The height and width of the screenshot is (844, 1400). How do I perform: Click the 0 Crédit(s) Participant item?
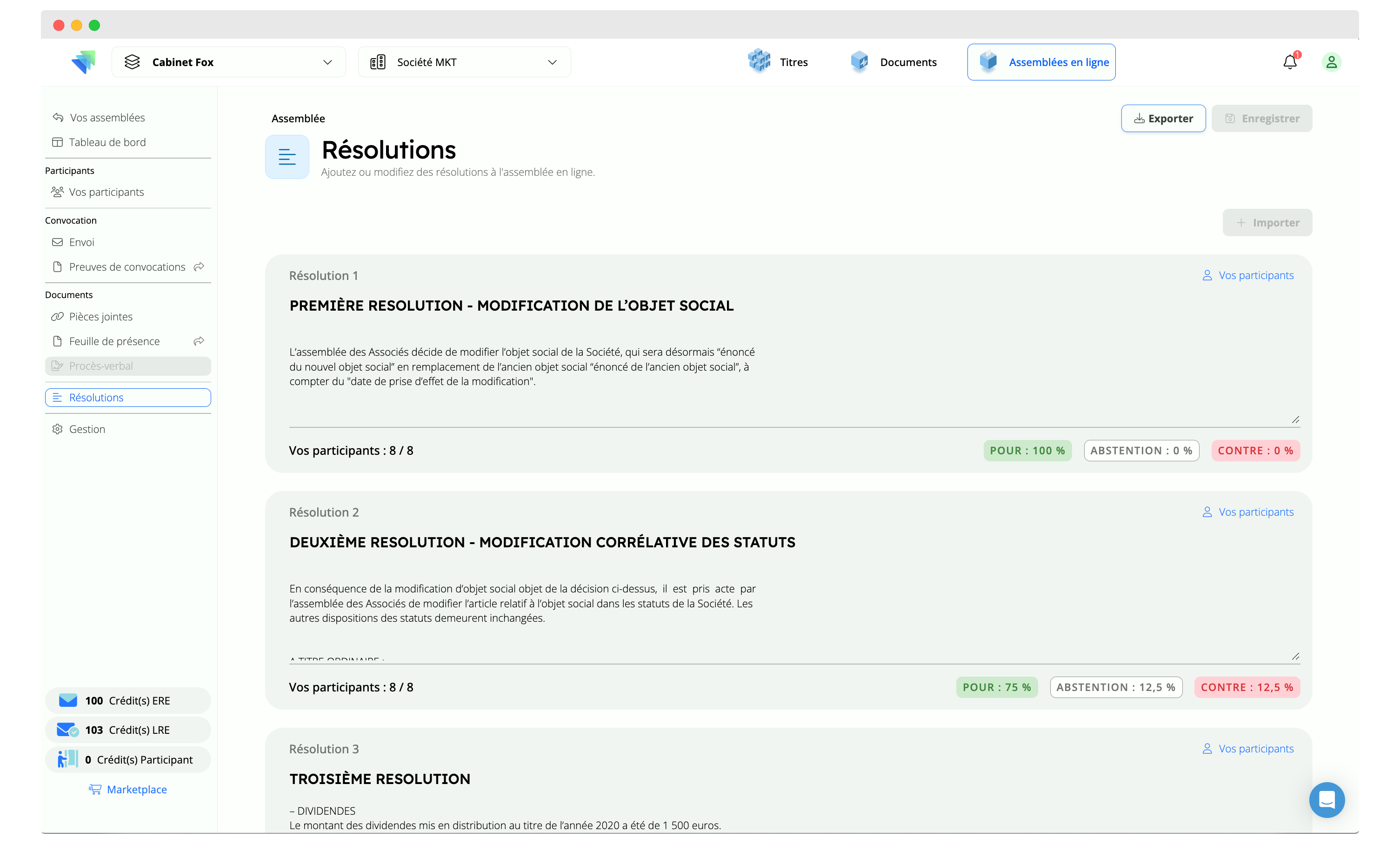pos(128,760)
